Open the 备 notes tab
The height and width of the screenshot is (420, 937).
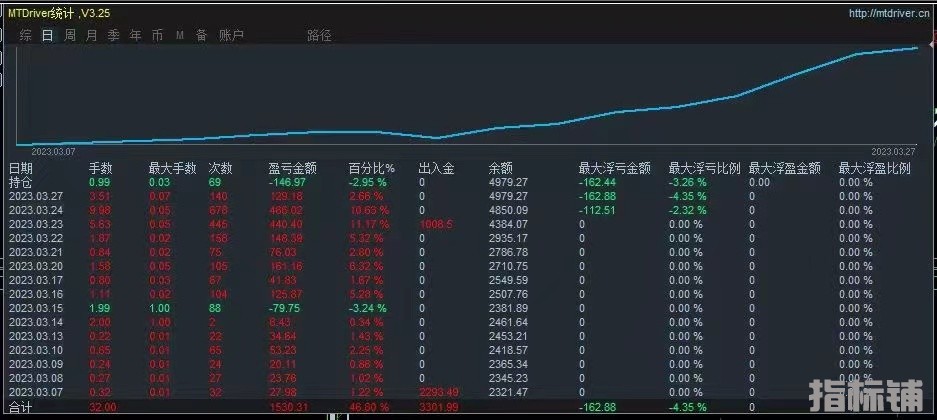201,35
